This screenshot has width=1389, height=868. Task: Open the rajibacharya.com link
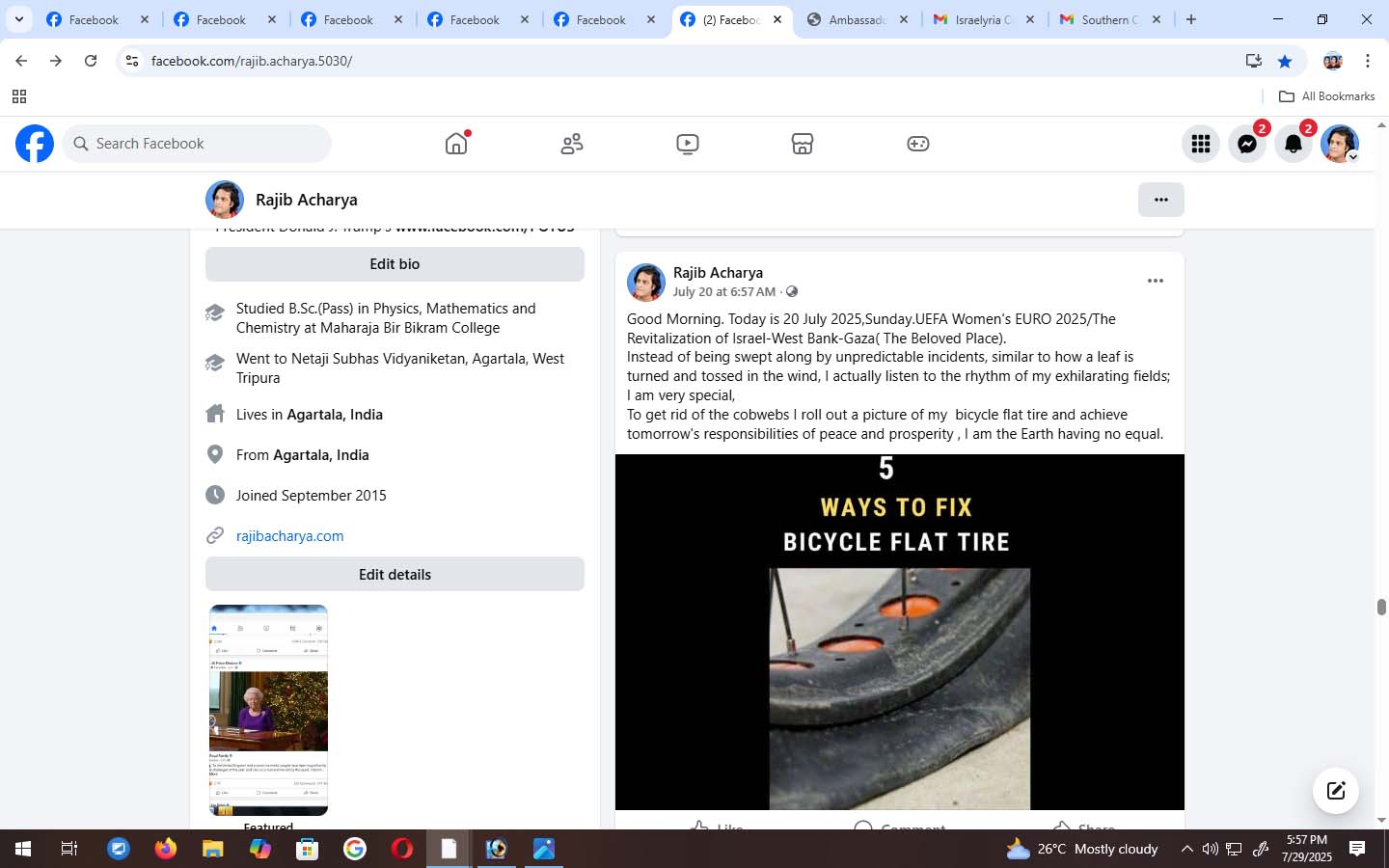pyautogui.click(x=289, y=536)
